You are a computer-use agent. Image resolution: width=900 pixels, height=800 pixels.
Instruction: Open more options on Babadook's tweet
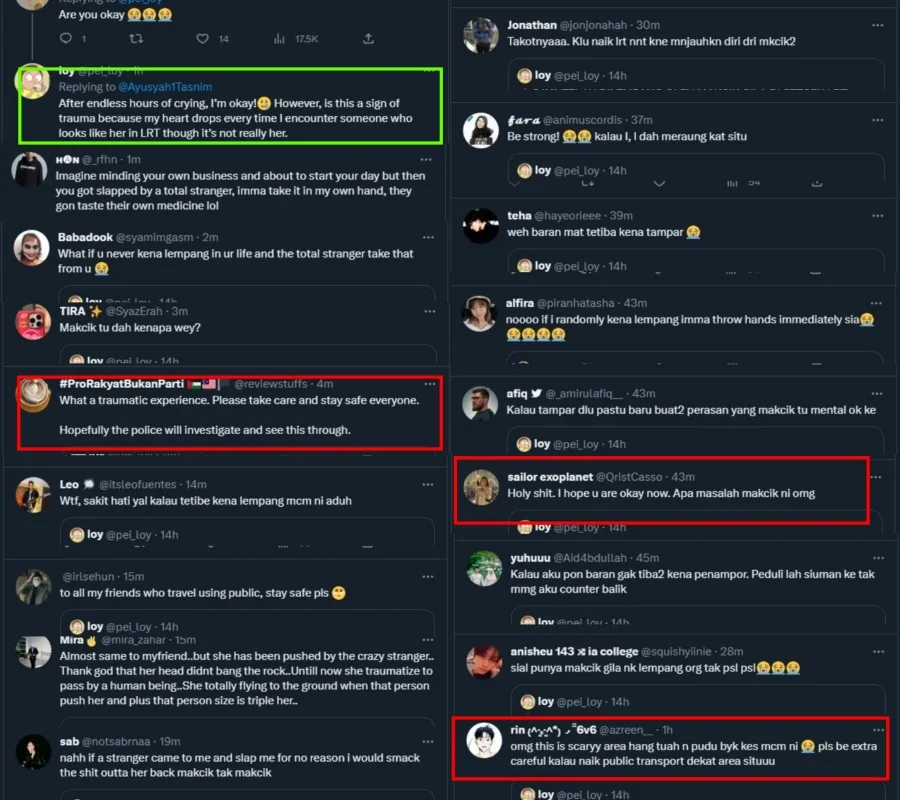tap(428, 237)
